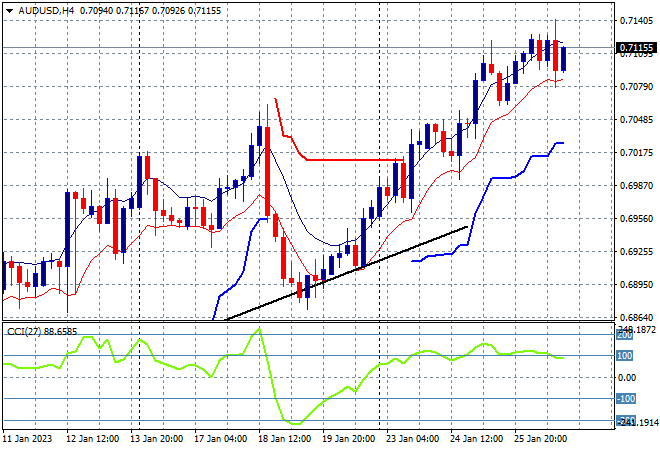Select the 0.70790 price axis label
Screen dimensions: 660x450
[636, 87]
